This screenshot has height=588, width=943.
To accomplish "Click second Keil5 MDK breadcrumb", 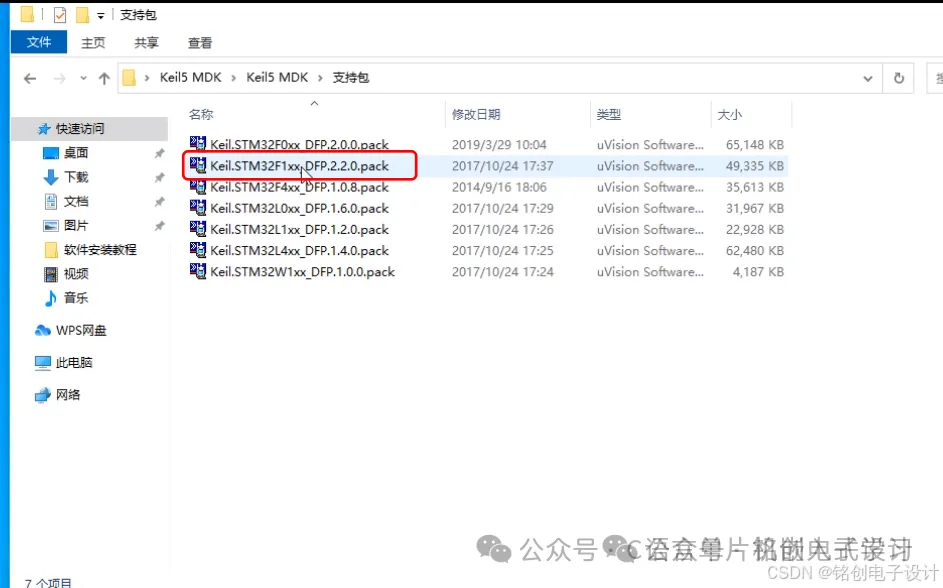I will tap(277, 78).
